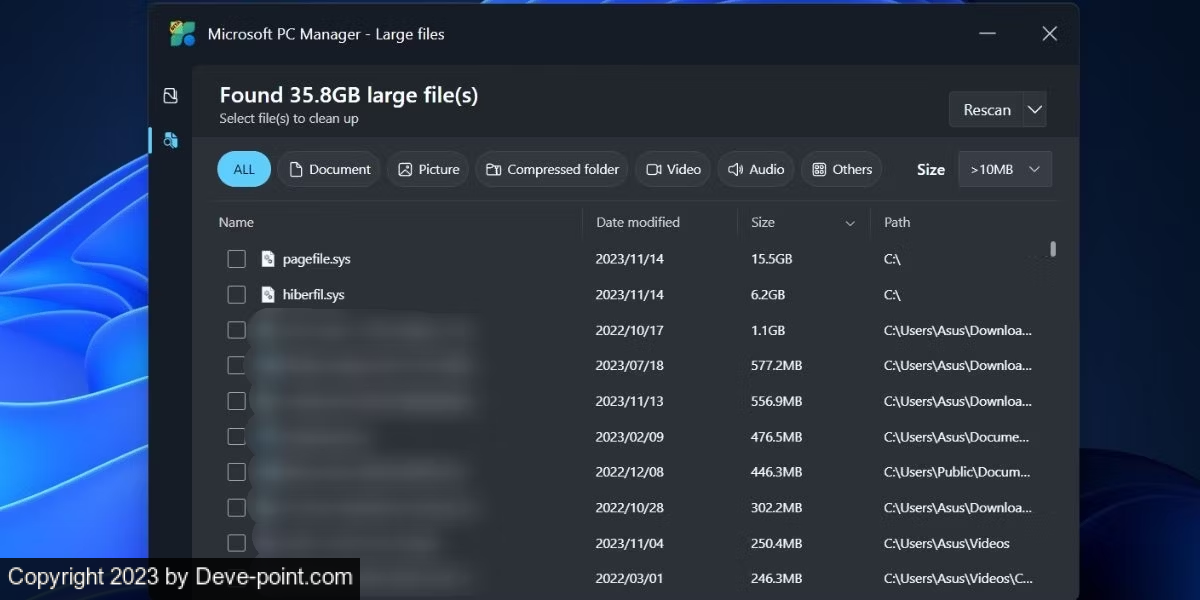Click the C:\Users\Asus\Videos path

click(x=947, y=543)
